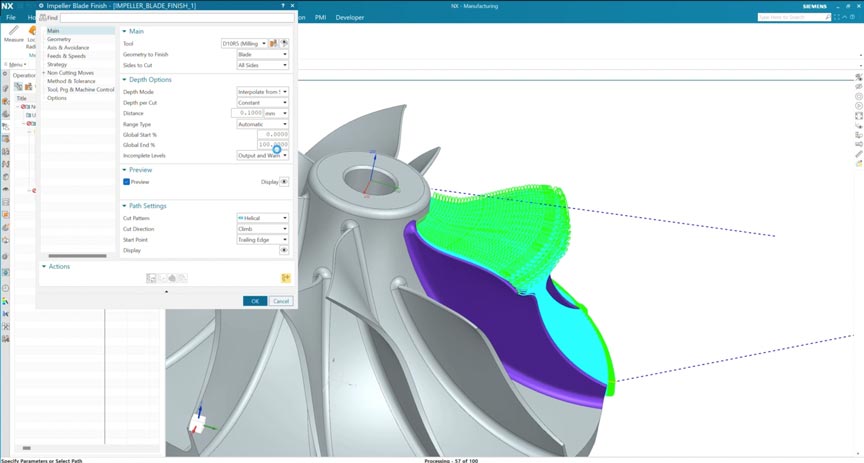Select Axis & Avoidance category
The height and width of the screenshot is (463, 864).
[x=68, y=47]
